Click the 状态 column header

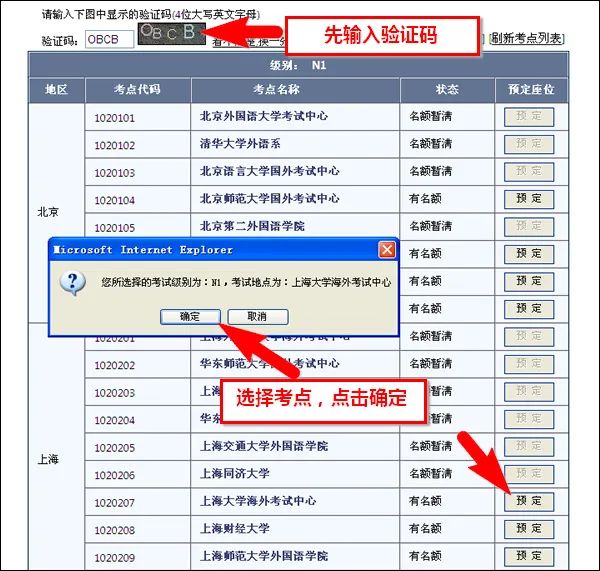[447, 90]
